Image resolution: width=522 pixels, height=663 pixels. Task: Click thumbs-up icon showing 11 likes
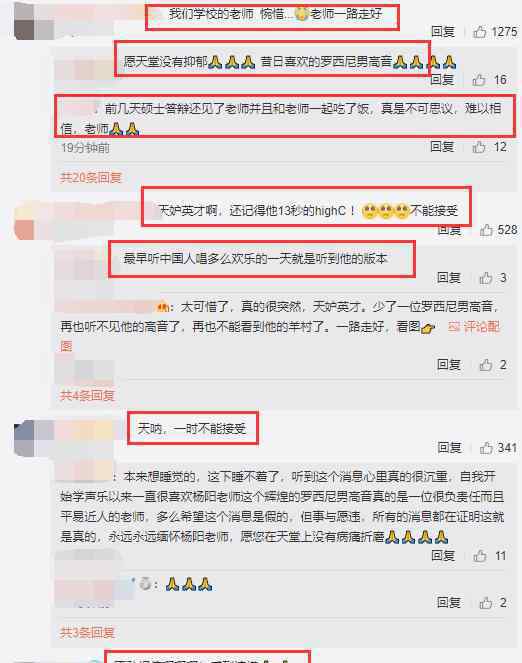click(479, 556)
